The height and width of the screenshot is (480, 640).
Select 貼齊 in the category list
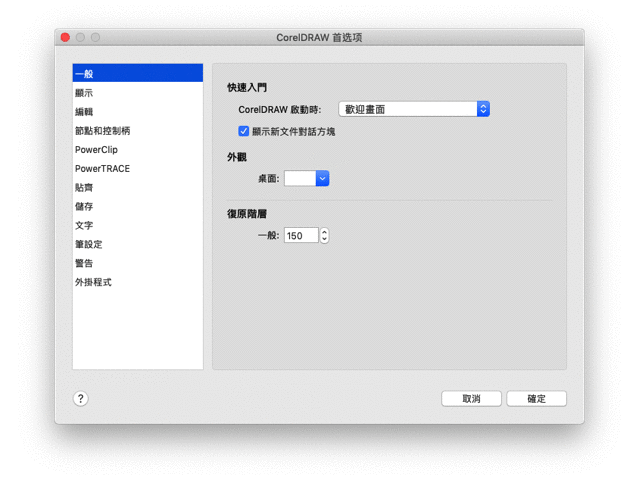138,187
